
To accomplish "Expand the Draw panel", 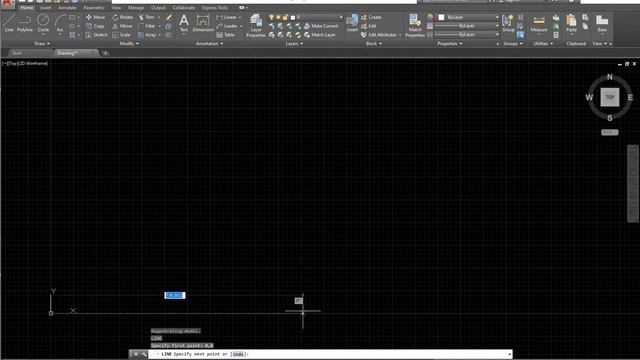I will 42,44.
